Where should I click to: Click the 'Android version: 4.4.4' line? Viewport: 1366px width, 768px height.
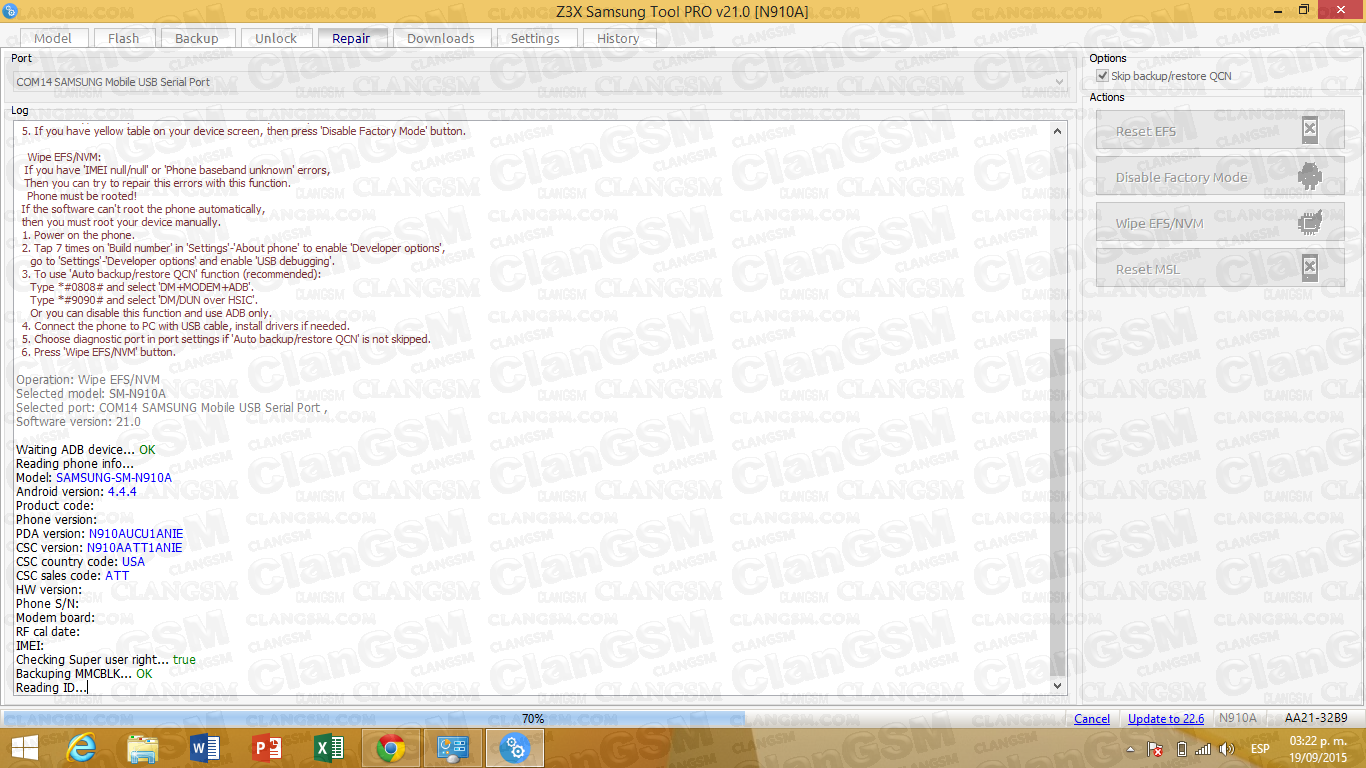tap(76, 492)
